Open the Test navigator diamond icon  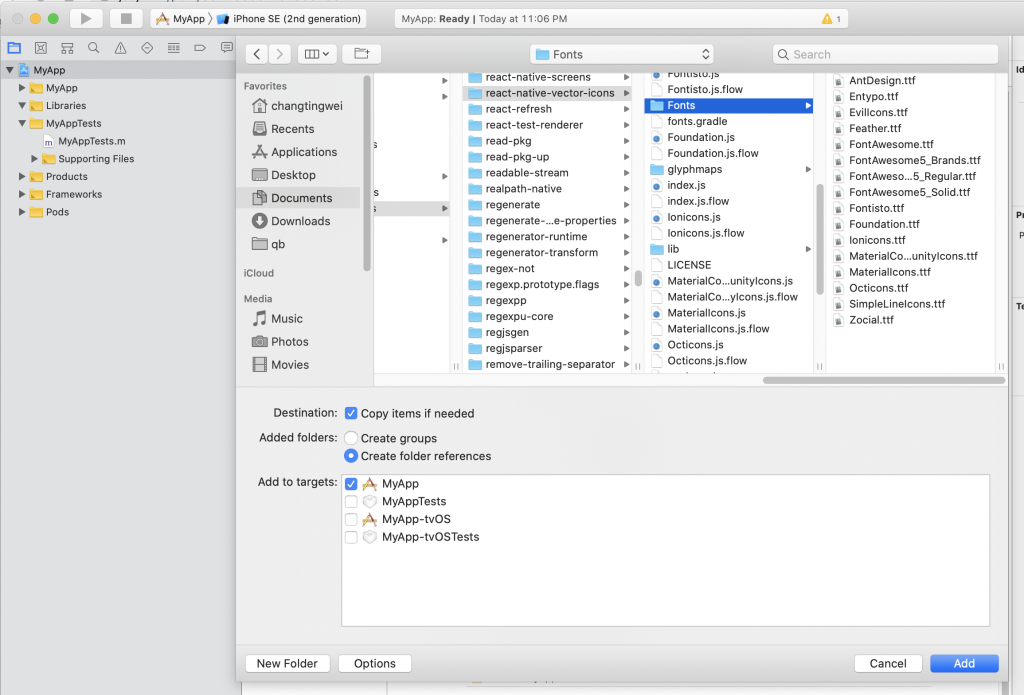point(147,48)
